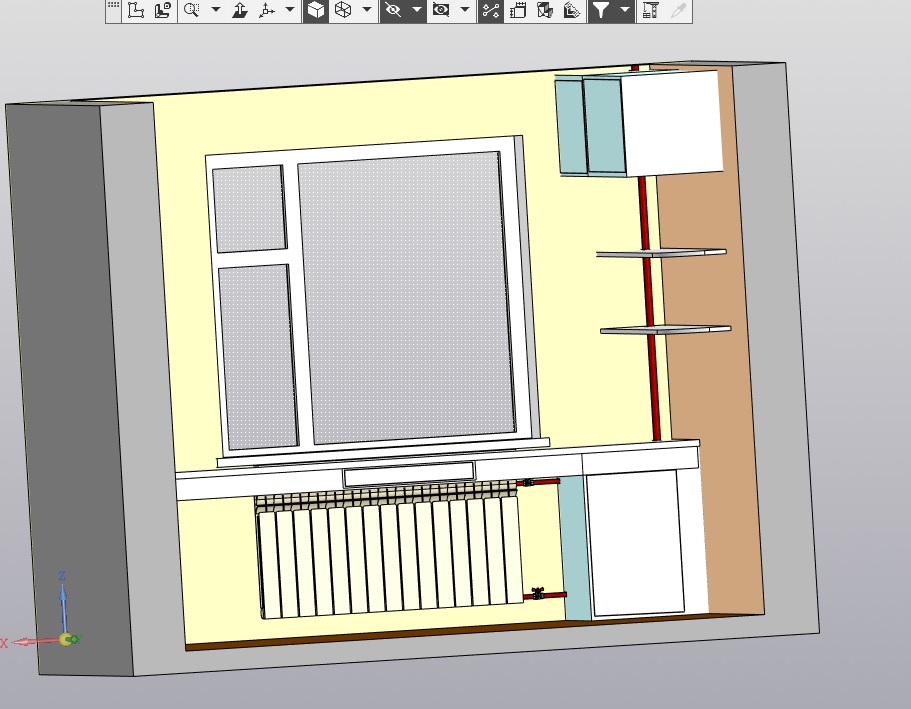Open the view orientation dropdown arrow
Image resolution: width=911 pixels, height=709 pixels.
pyautogui.click(x=290, y=10)
